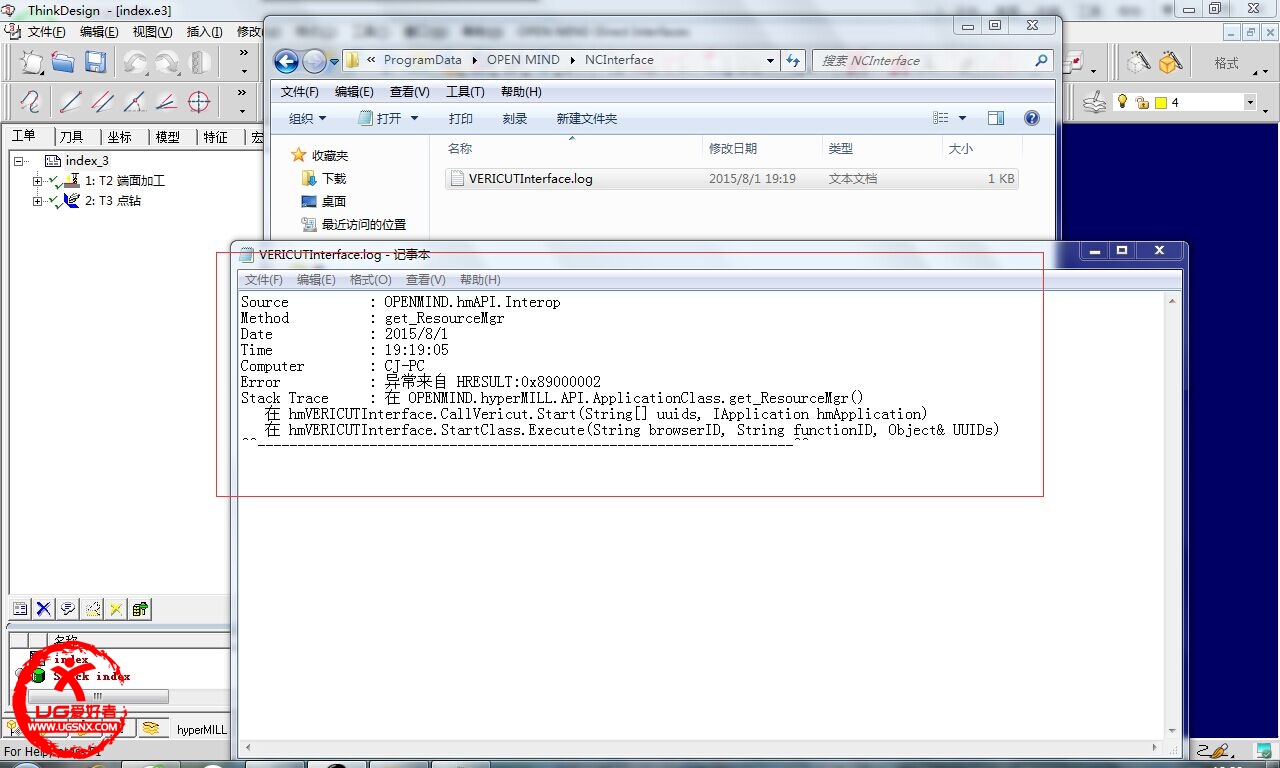Click the green Stock index cylinder icon
1280x768 pixels.
coord(37,676)
